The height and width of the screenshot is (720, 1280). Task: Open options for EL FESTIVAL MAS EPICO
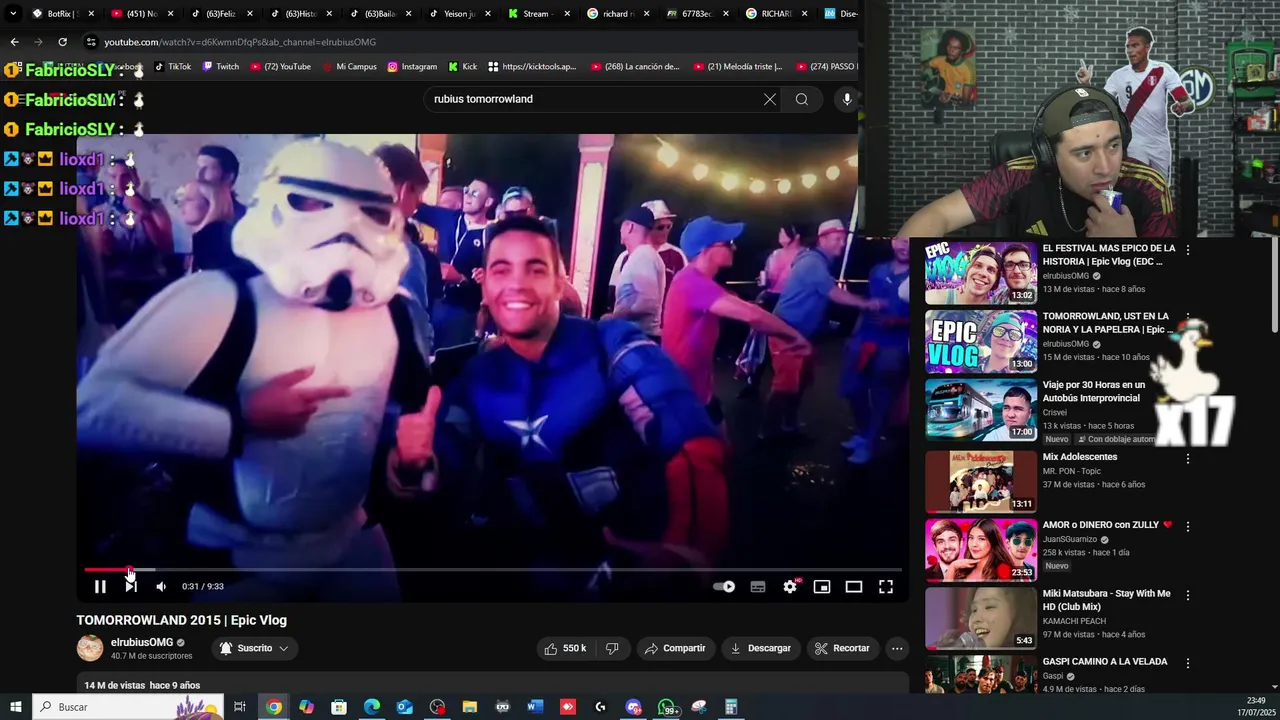click(1188, 250)
